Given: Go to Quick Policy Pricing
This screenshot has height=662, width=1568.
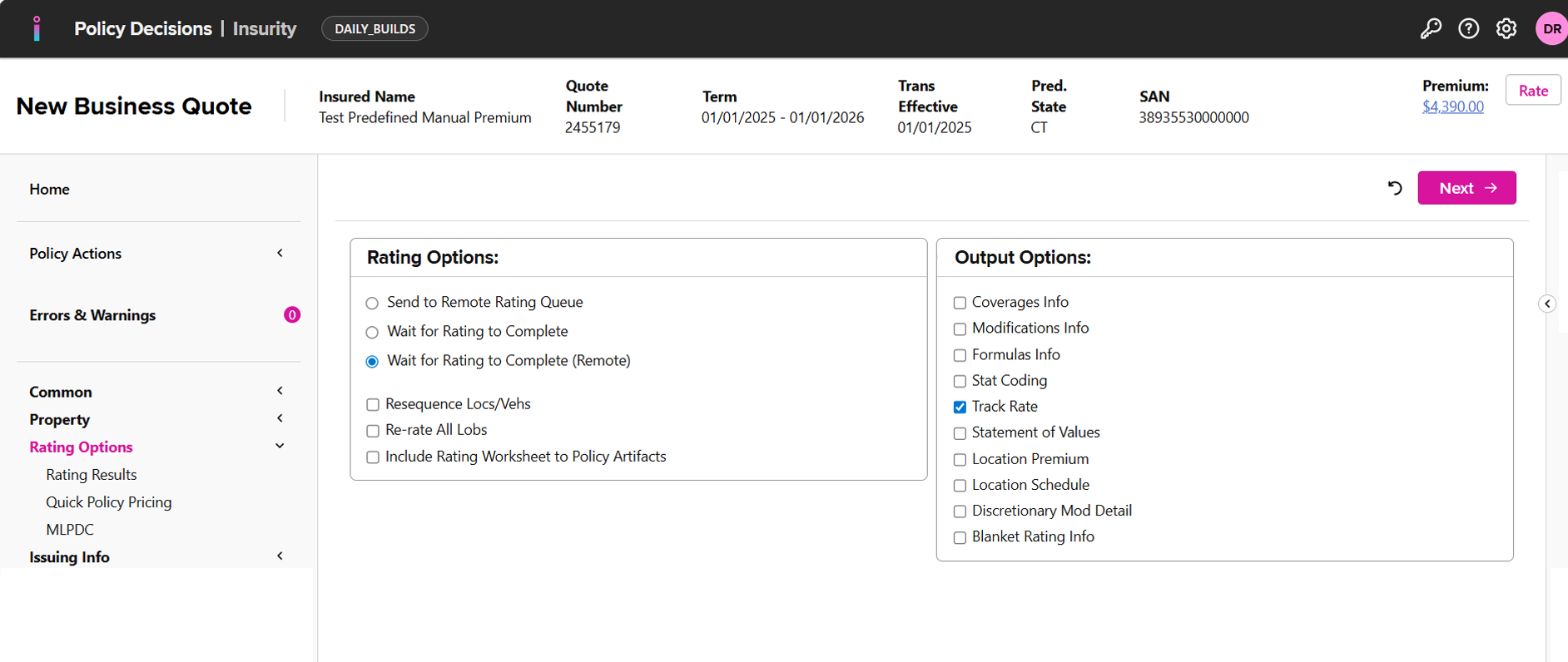Looking at the screenshot, I should pos(109,502).
